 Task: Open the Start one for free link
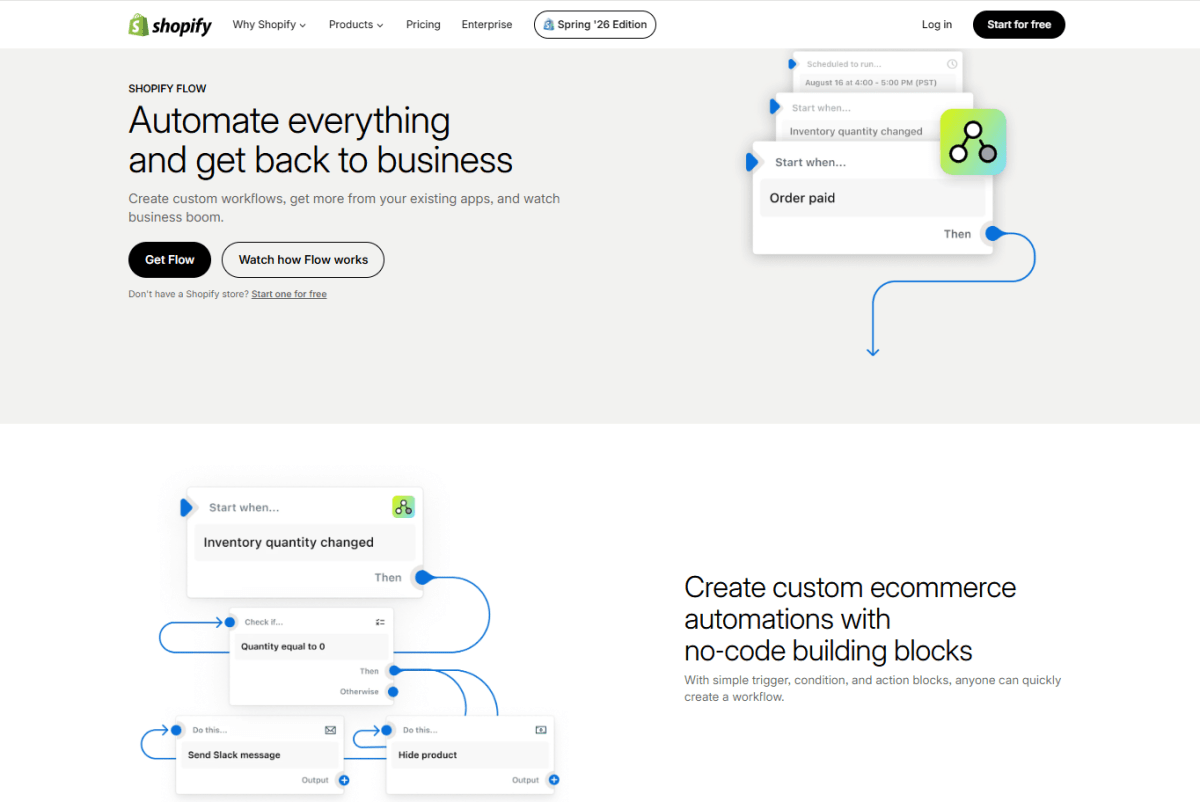[289, 294]
